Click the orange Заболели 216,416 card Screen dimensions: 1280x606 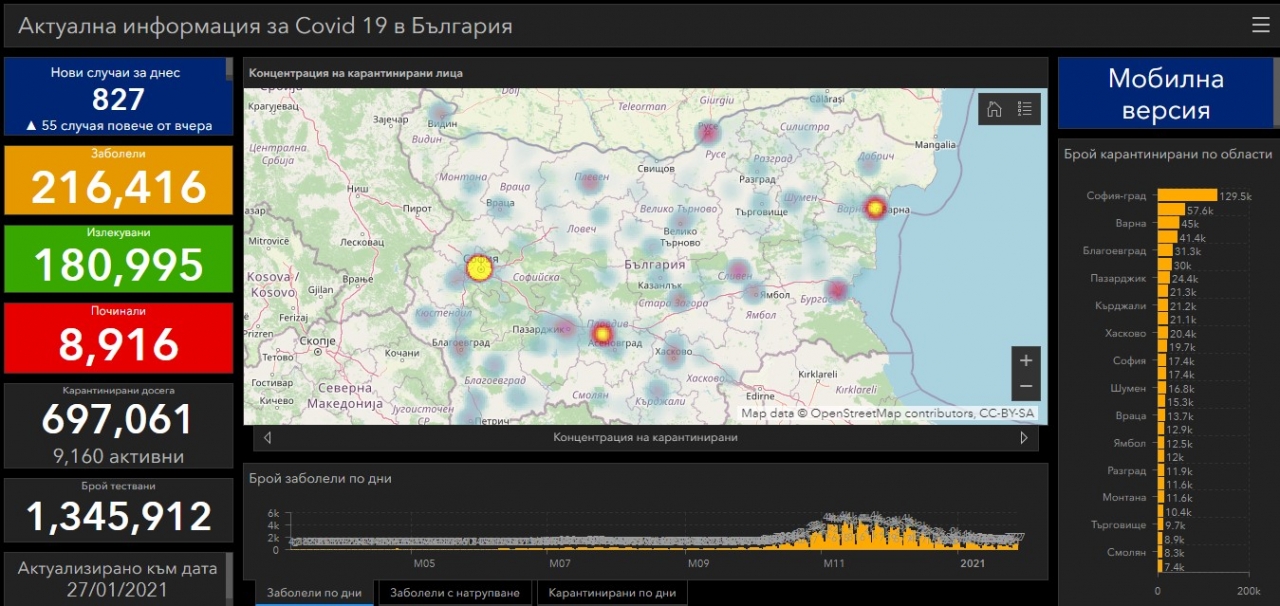click(118, 180)
